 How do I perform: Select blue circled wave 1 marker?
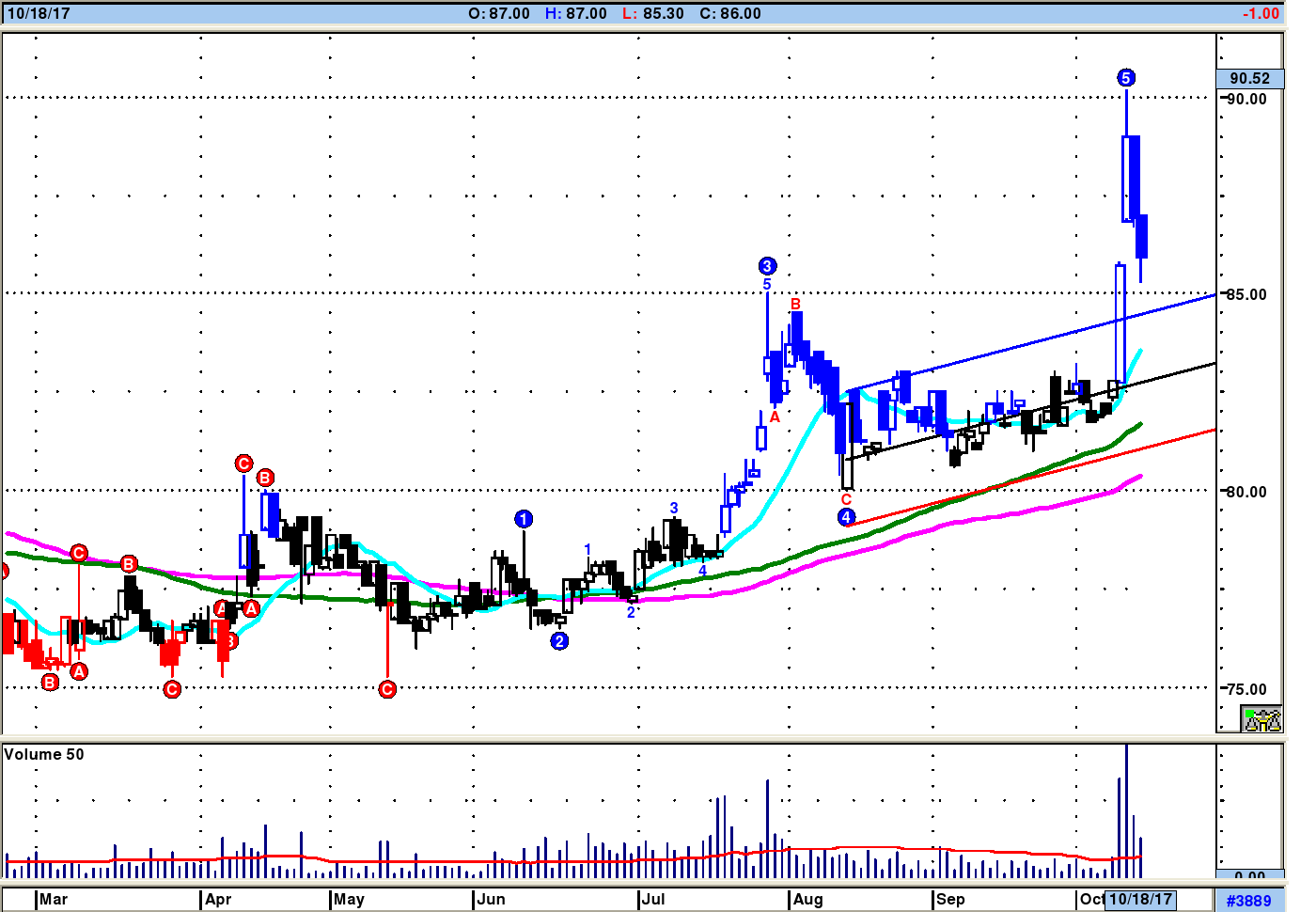[524, 519]
